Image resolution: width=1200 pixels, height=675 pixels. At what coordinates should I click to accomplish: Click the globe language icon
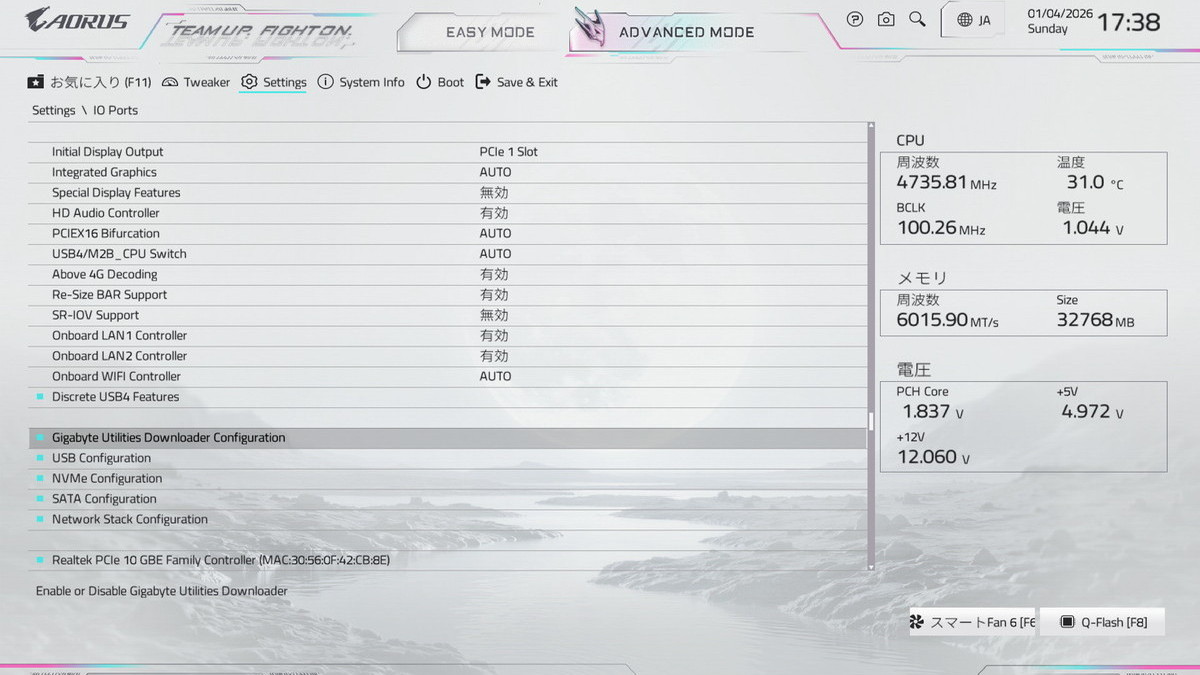pyautogui.click(x=964, y=20)
